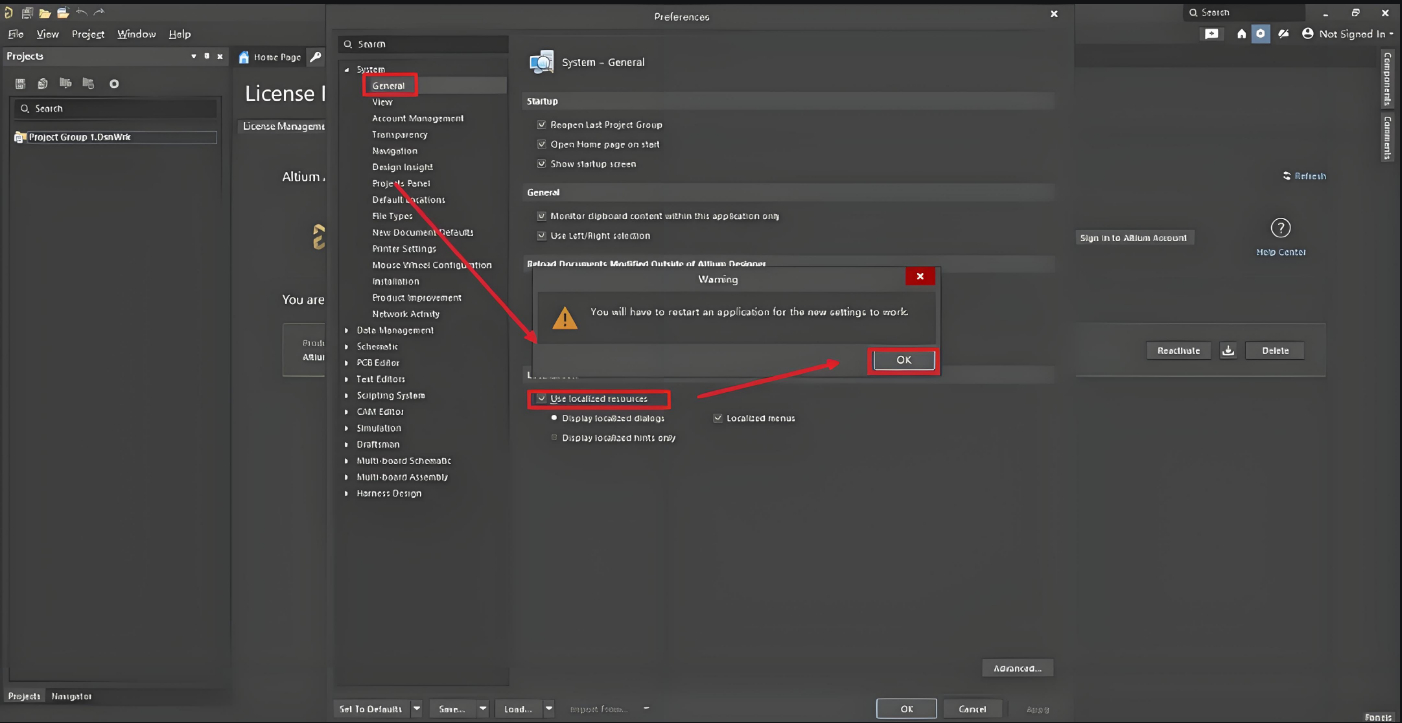
Task: Select Account Management in preferences tree
Action: click(418, 118)
